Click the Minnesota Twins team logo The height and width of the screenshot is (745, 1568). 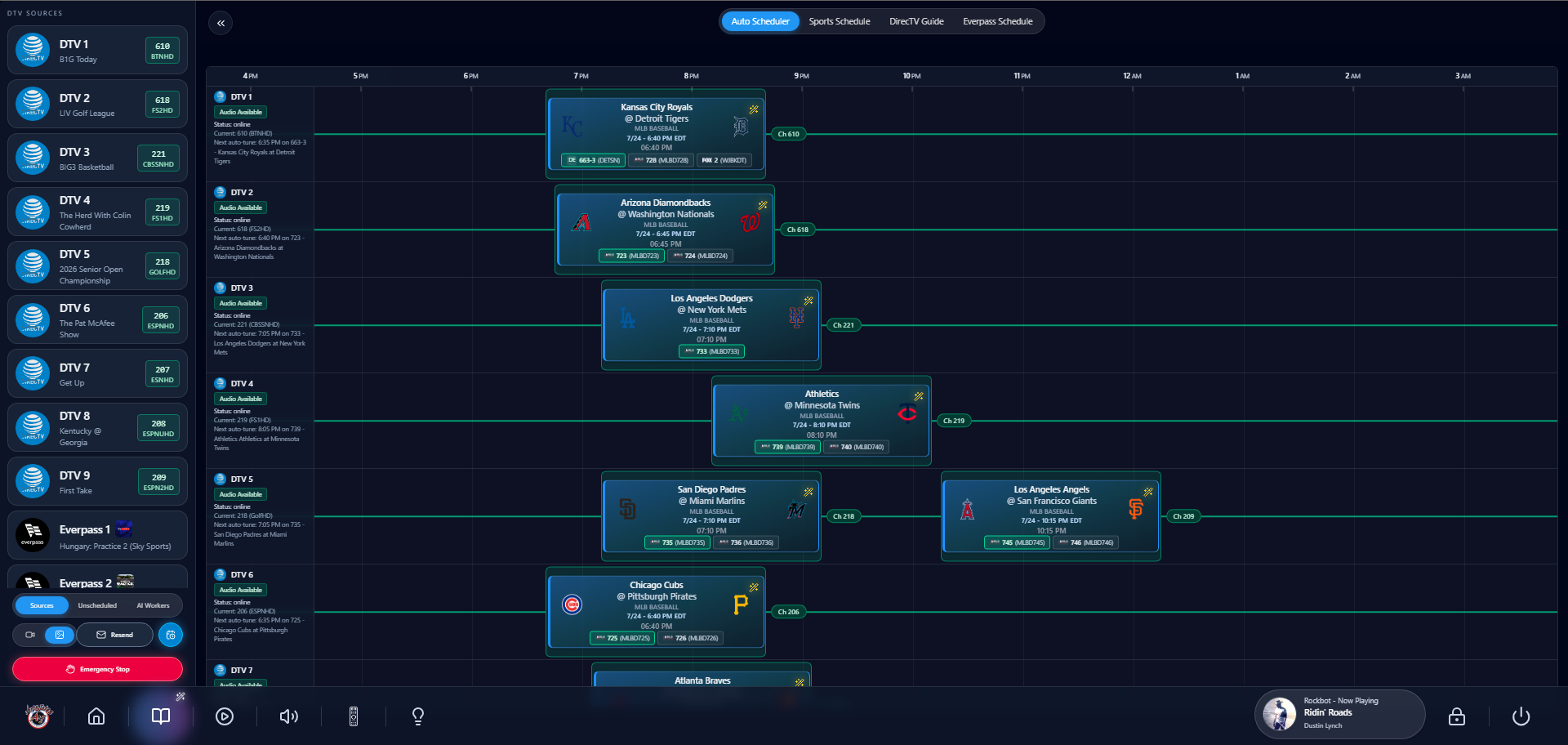(906, 413)
